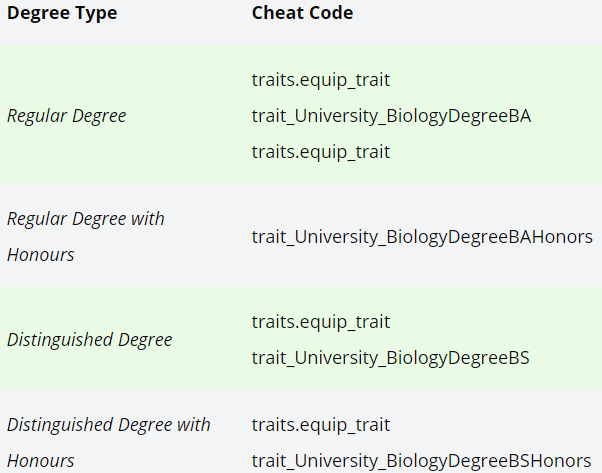
Task: Click "Honours" under "Distinguished Degree with"
Action: [x=40, y=461]
